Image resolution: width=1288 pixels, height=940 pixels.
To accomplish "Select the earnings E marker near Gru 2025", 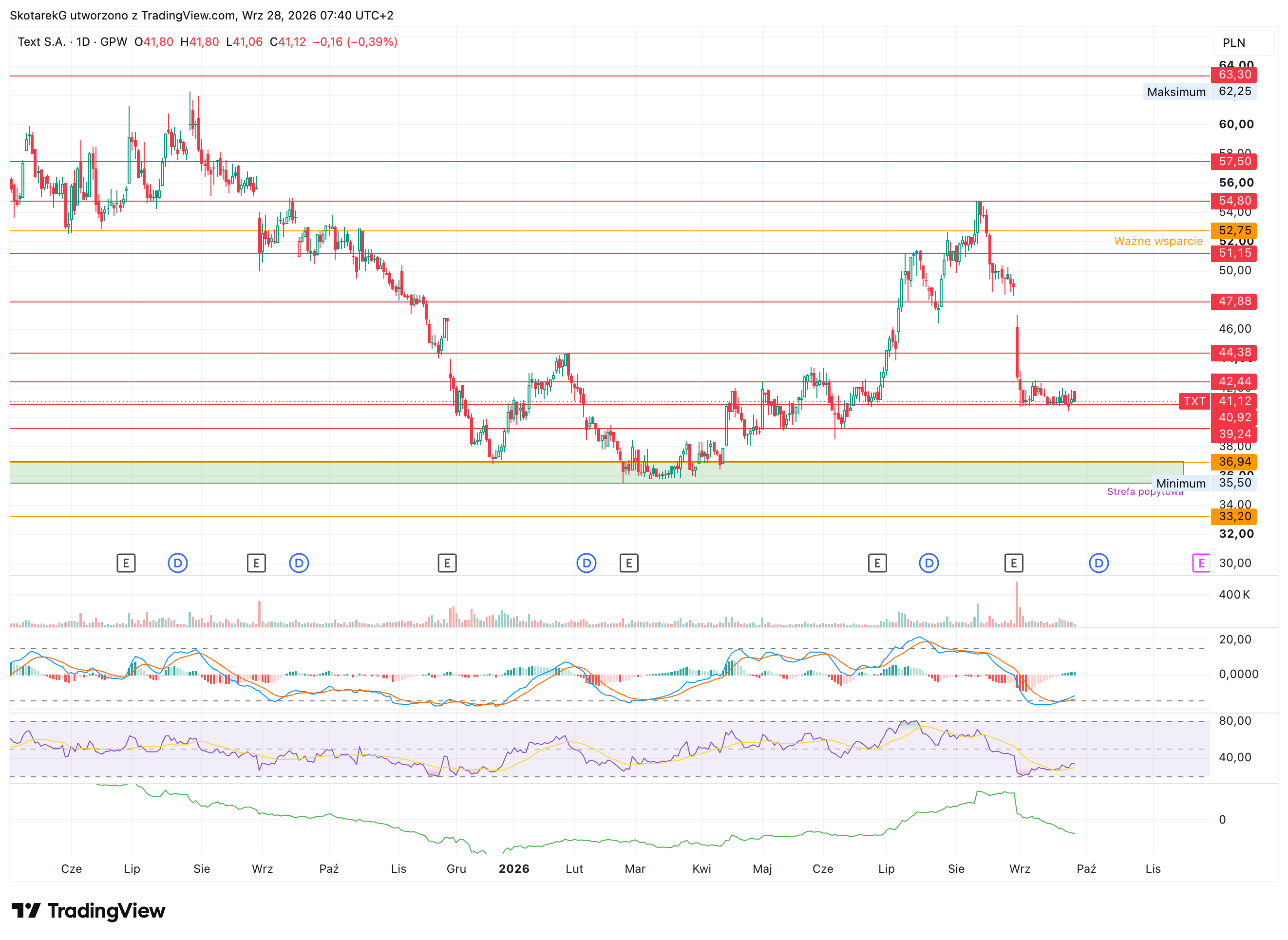I will 447,564.
